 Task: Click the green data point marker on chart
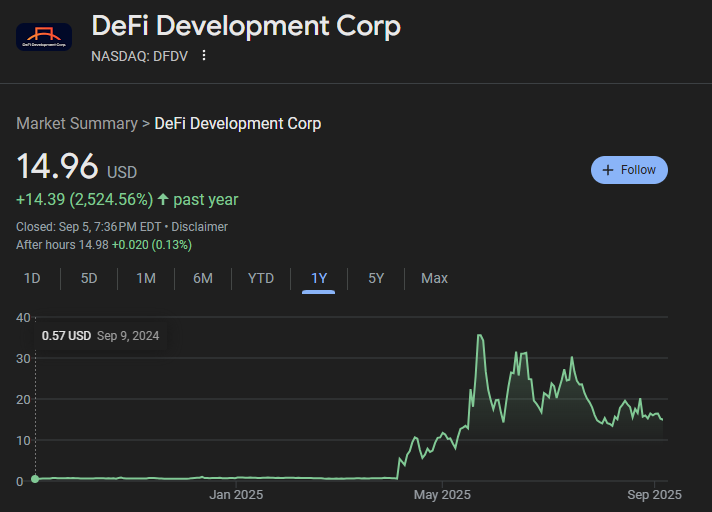point(35,479)
